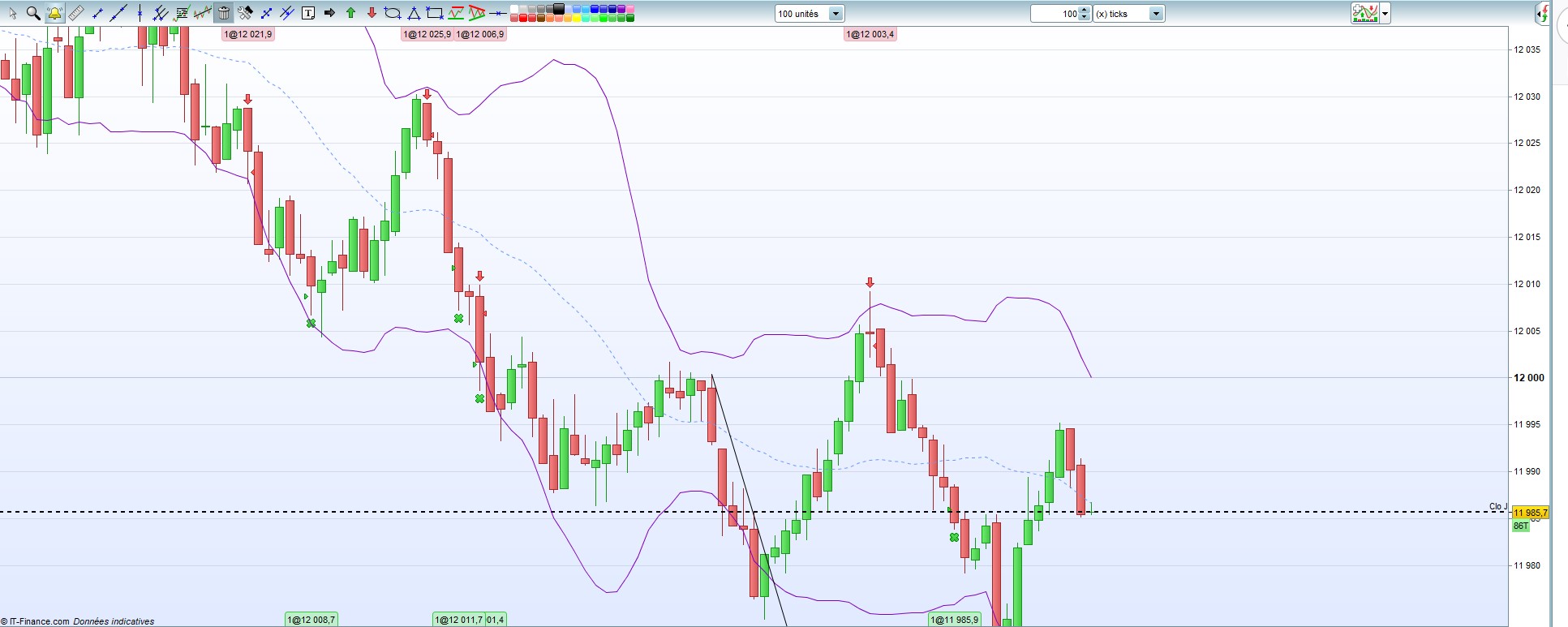Select the arrow pointer cursor tool
The height and width of the screenshot is (627, 1568).
tap(12, 13)
